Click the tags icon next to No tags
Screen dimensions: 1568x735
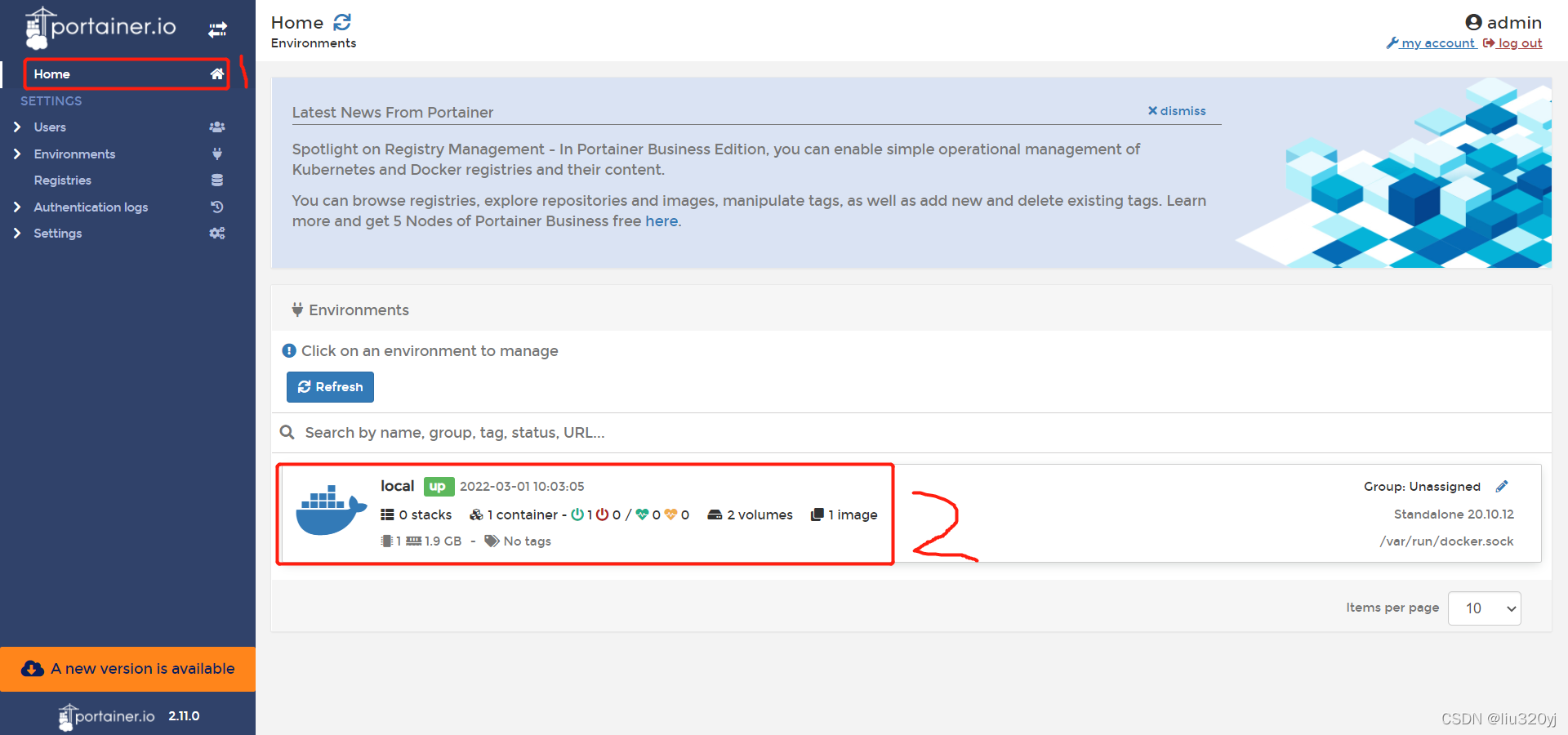pyautogui.click(x=492, y=541)
